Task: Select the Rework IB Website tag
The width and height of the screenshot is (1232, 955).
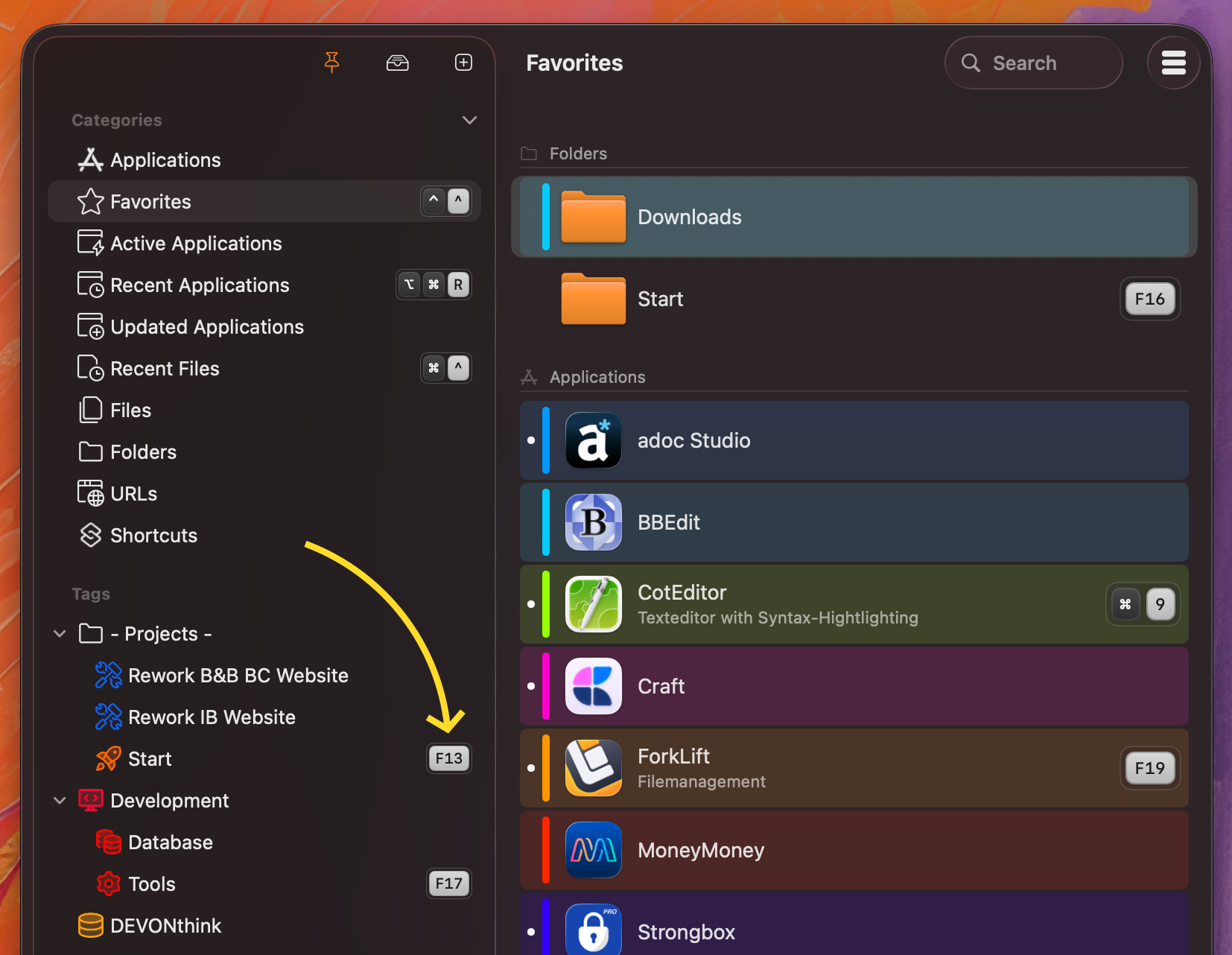Action: (x=212, y=717)
